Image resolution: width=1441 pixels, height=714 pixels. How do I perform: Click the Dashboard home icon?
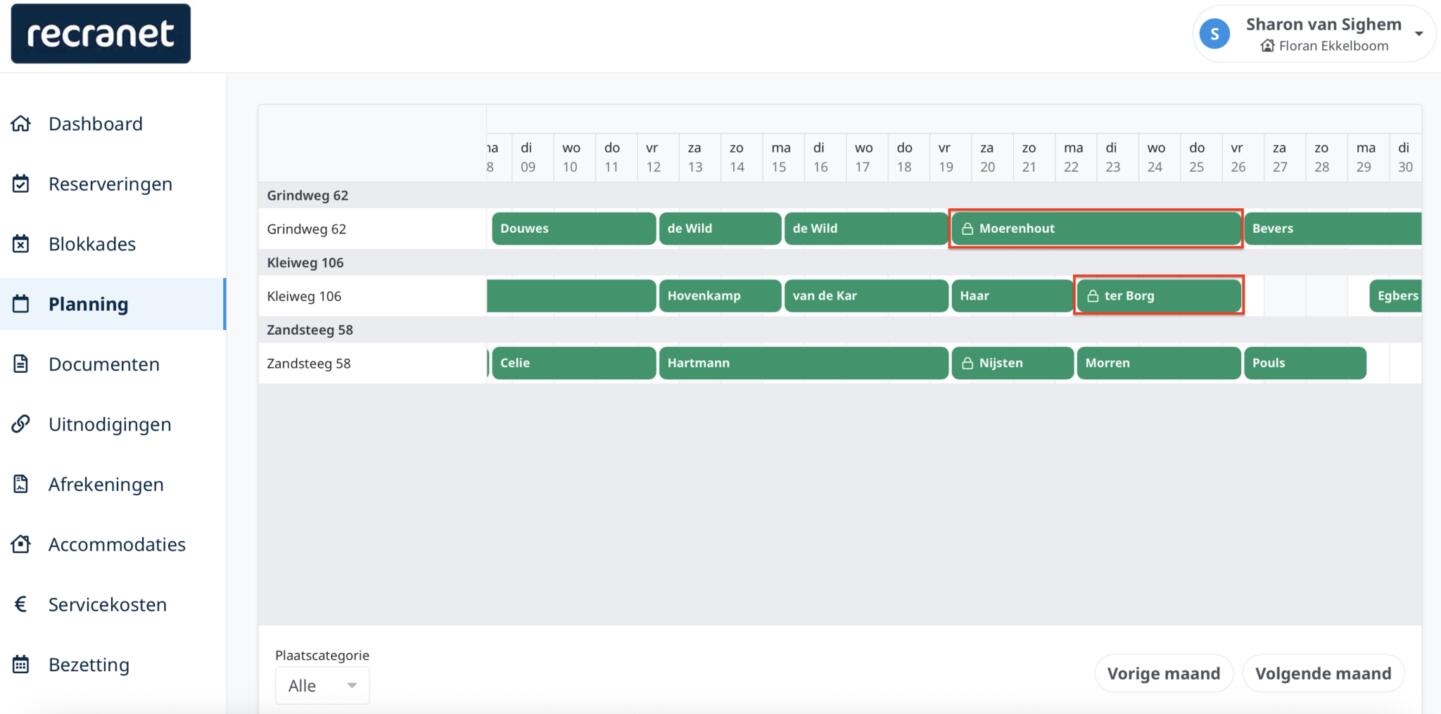coord(20,124)
